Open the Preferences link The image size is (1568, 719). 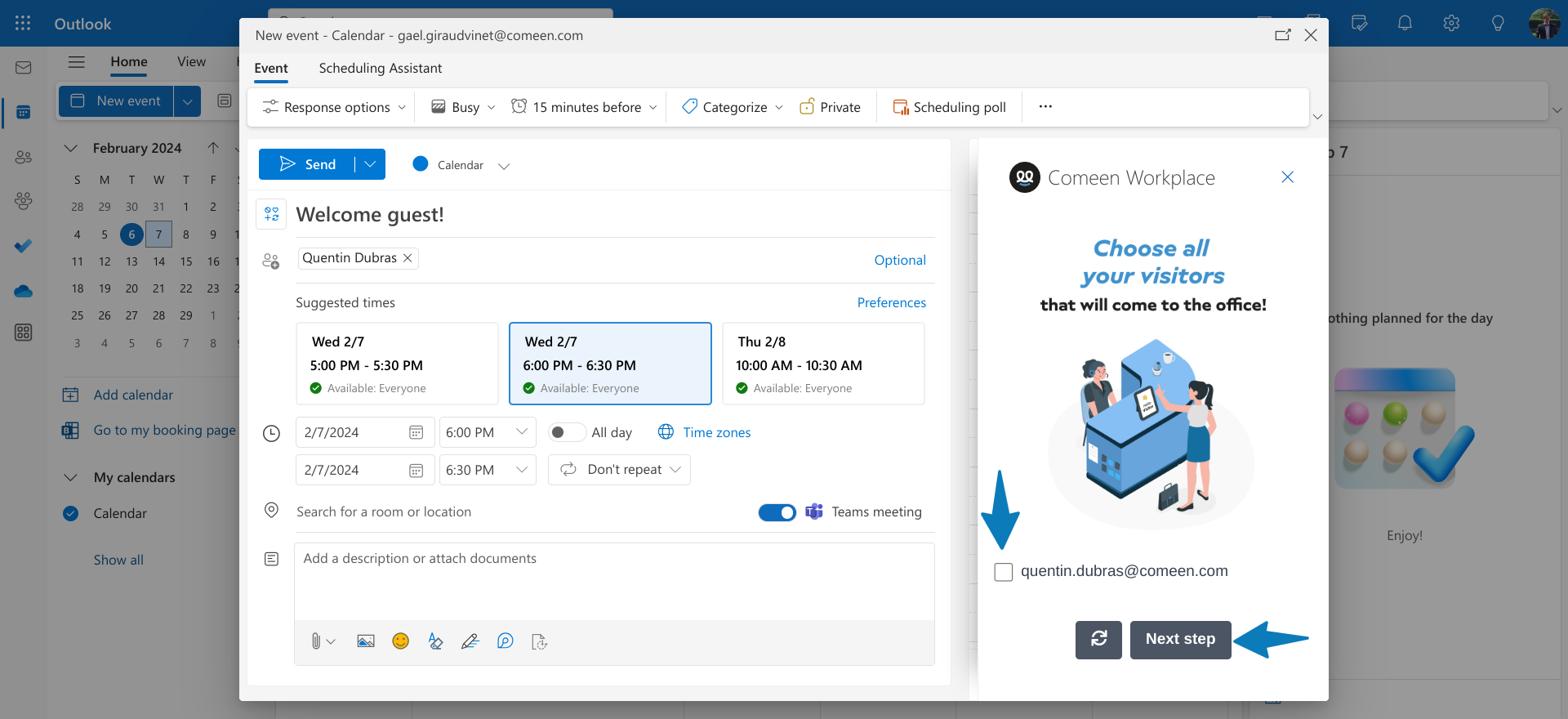tap(892, 302)
